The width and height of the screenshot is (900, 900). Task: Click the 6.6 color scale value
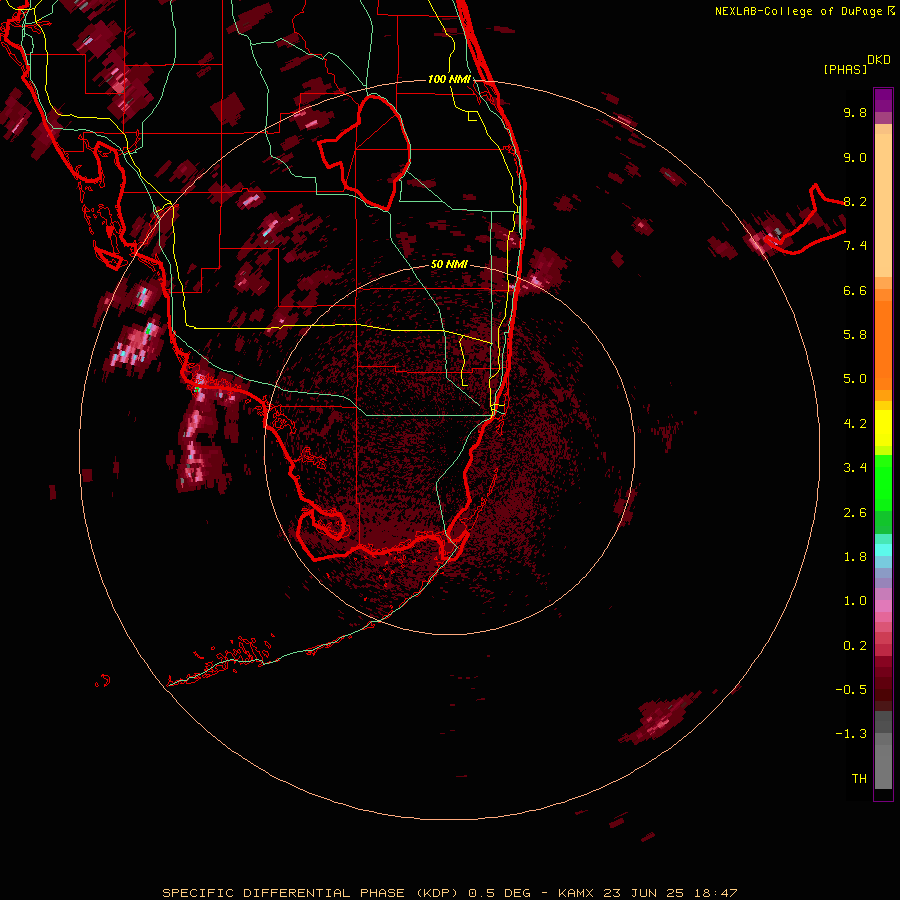coord(855,290)
